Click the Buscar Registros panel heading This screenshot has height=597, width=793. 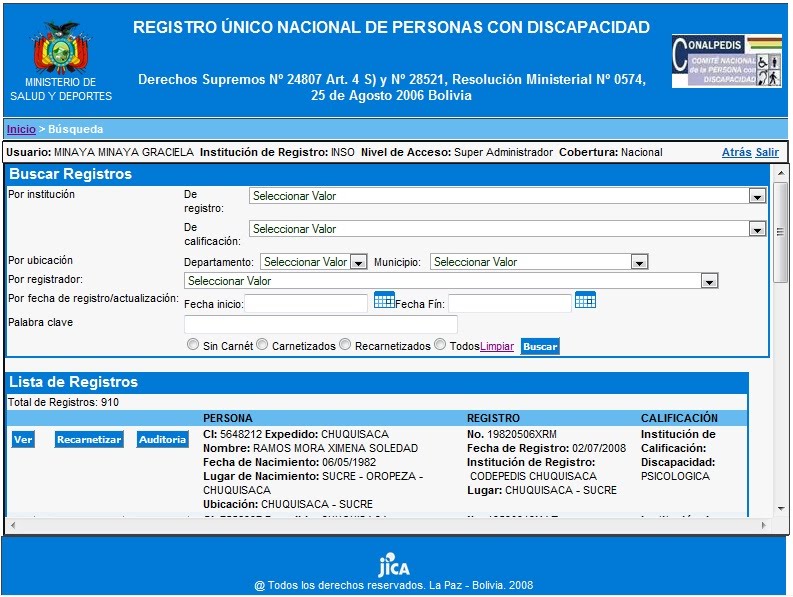[x=70, y=174]
